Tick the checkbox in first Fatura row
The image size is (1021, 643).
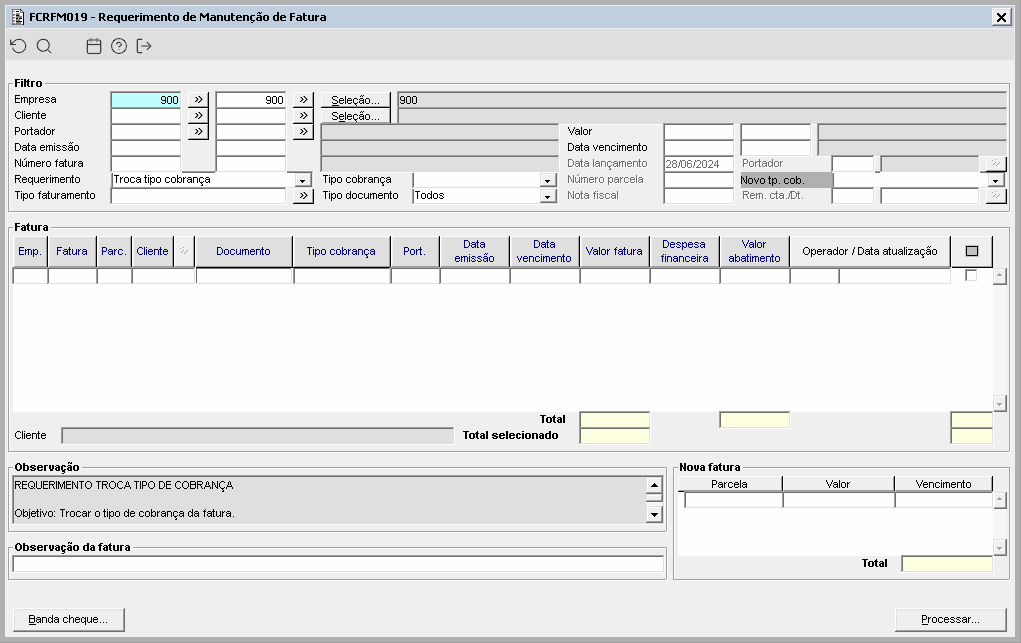pyautogui.click(x=971, y=276)
